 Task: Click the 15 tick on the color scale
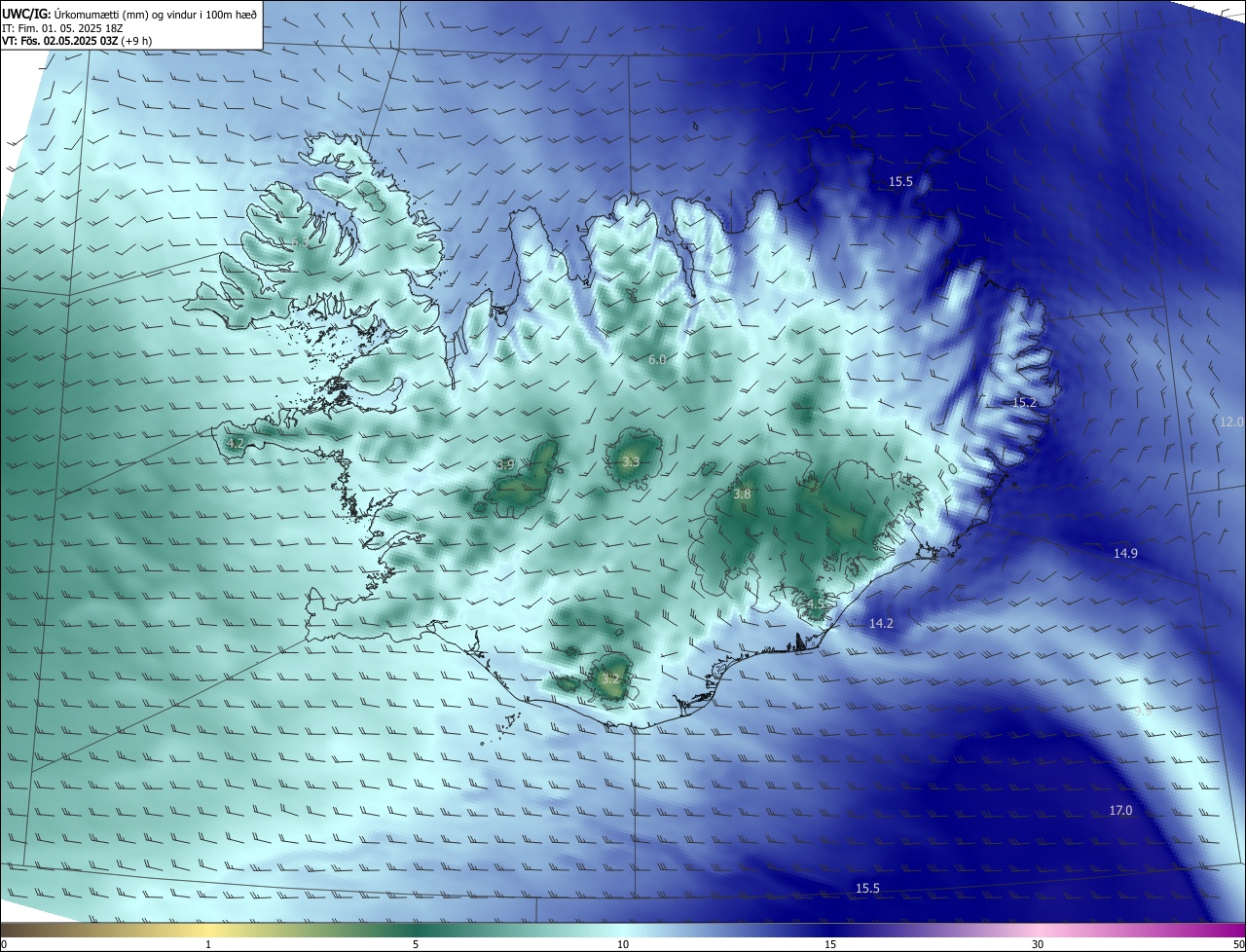tap(830, 944)
